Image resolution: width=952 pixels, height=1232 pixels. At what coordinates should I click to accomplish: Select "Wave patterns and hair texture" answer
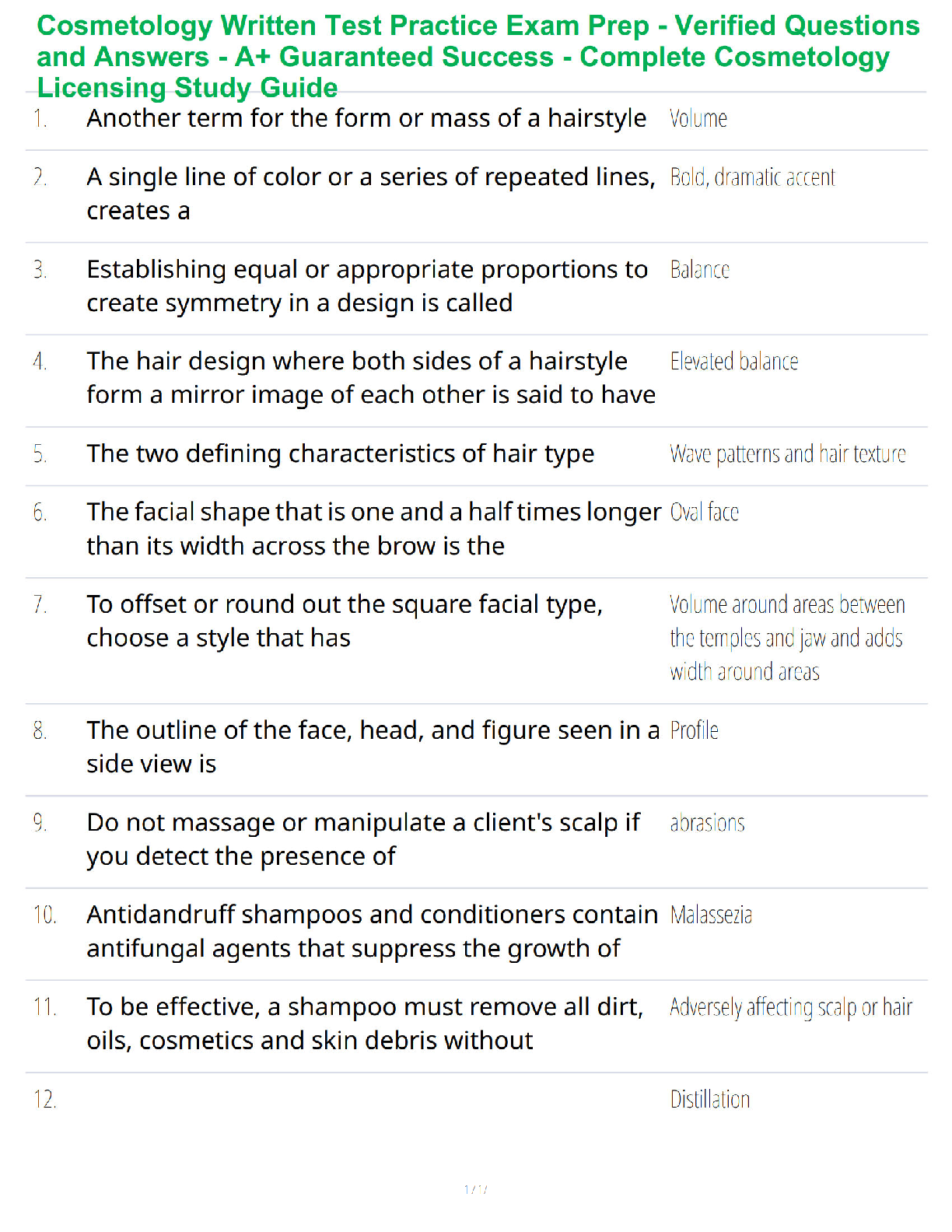787,454
